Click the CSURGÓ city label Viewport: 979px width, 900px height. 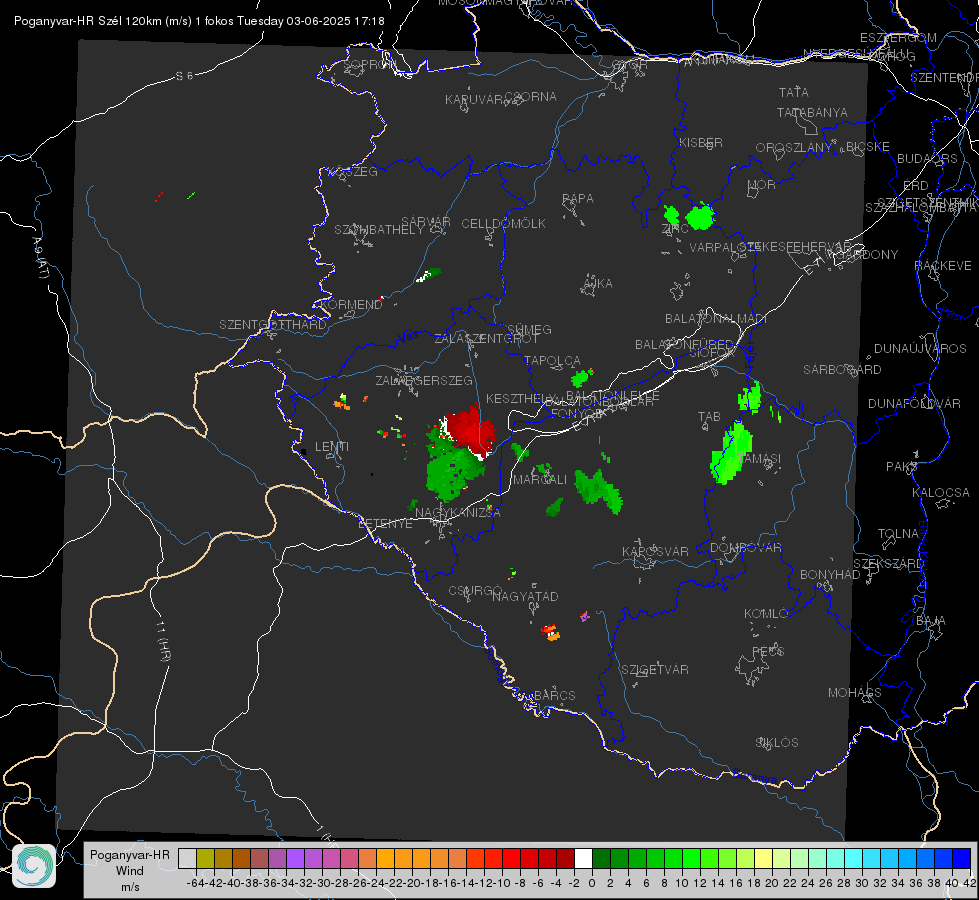[x=475, y=590]
